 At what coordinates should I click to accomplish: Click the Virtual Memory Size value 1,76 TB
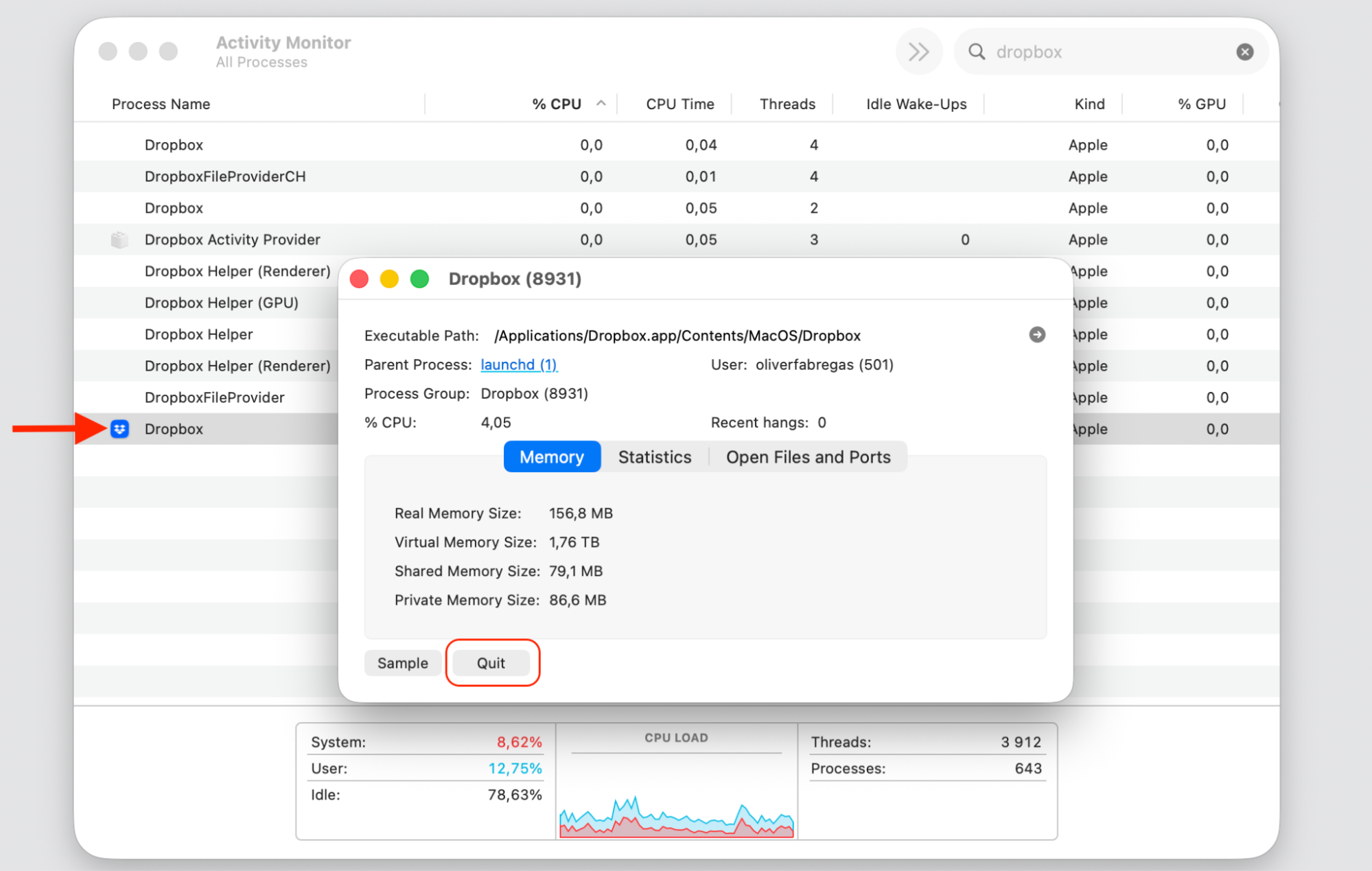[x=574, y=542]
